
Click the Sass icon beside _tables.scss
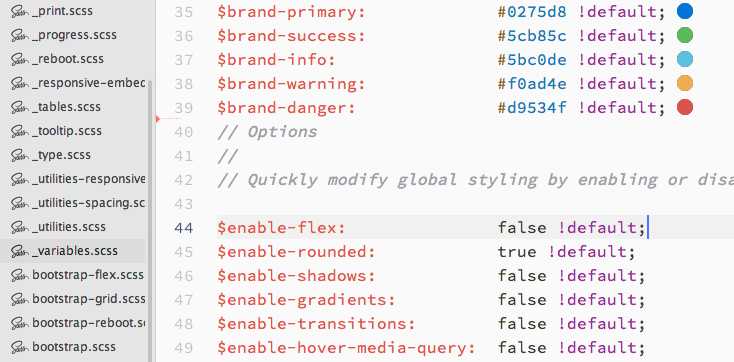click(20, 107)
